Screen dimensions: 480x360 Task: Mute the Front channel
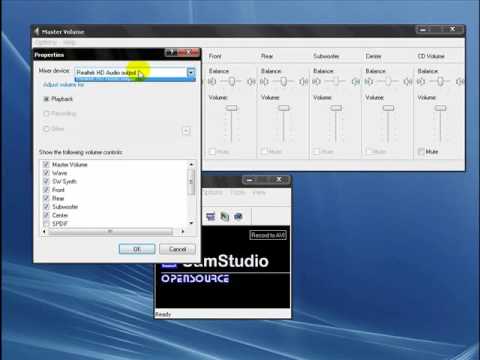click(212, 152)
